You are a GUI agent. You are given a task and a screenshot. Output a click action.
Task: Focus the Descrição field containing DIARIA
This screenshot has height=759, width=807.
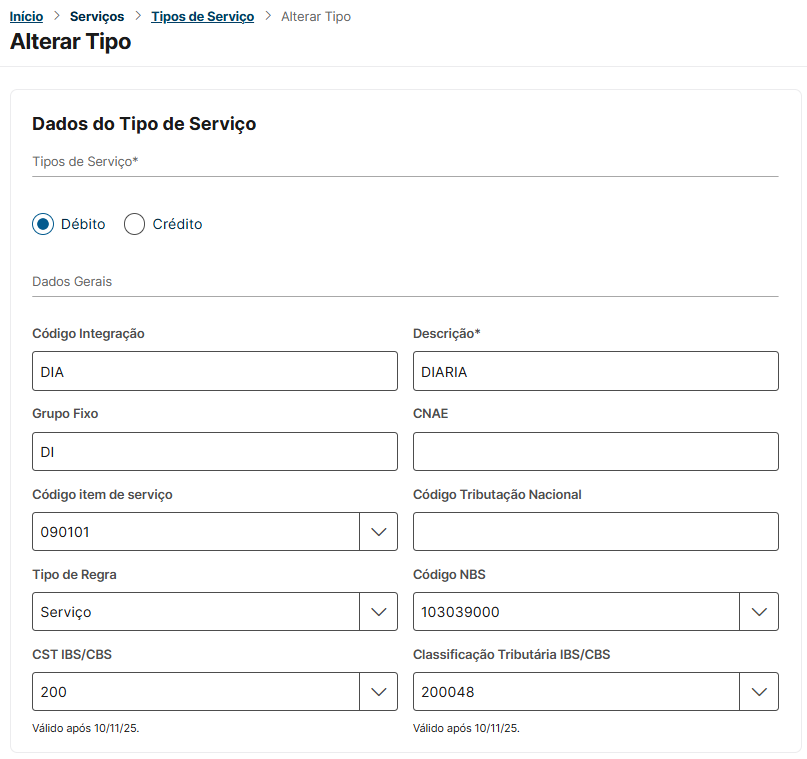pyautogui.click(x=595, y=372)
